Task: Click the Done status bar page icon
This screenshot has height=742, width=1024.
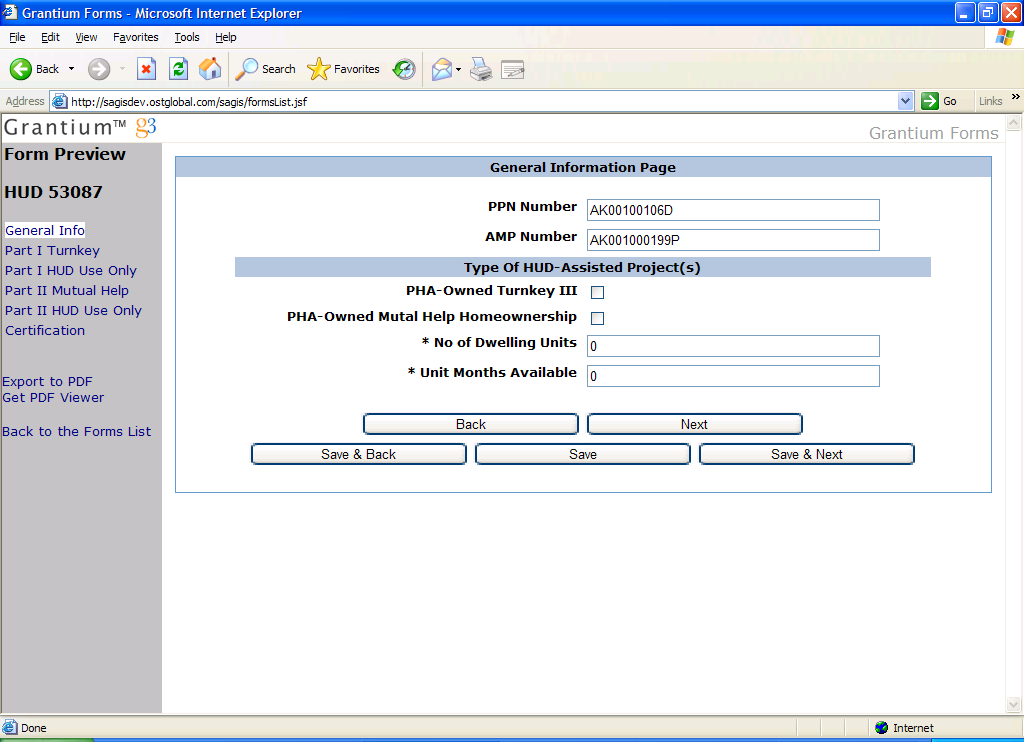Action: pyautogui.click(x=10, y=728)
